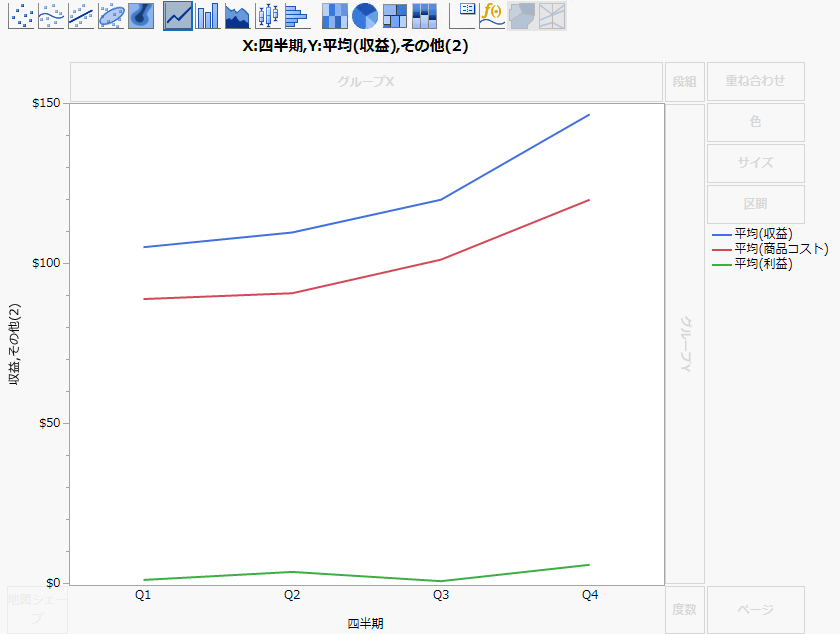840x634 pixels.
Task: Select the Map Shapes element icon
Action: pos(522,16)
